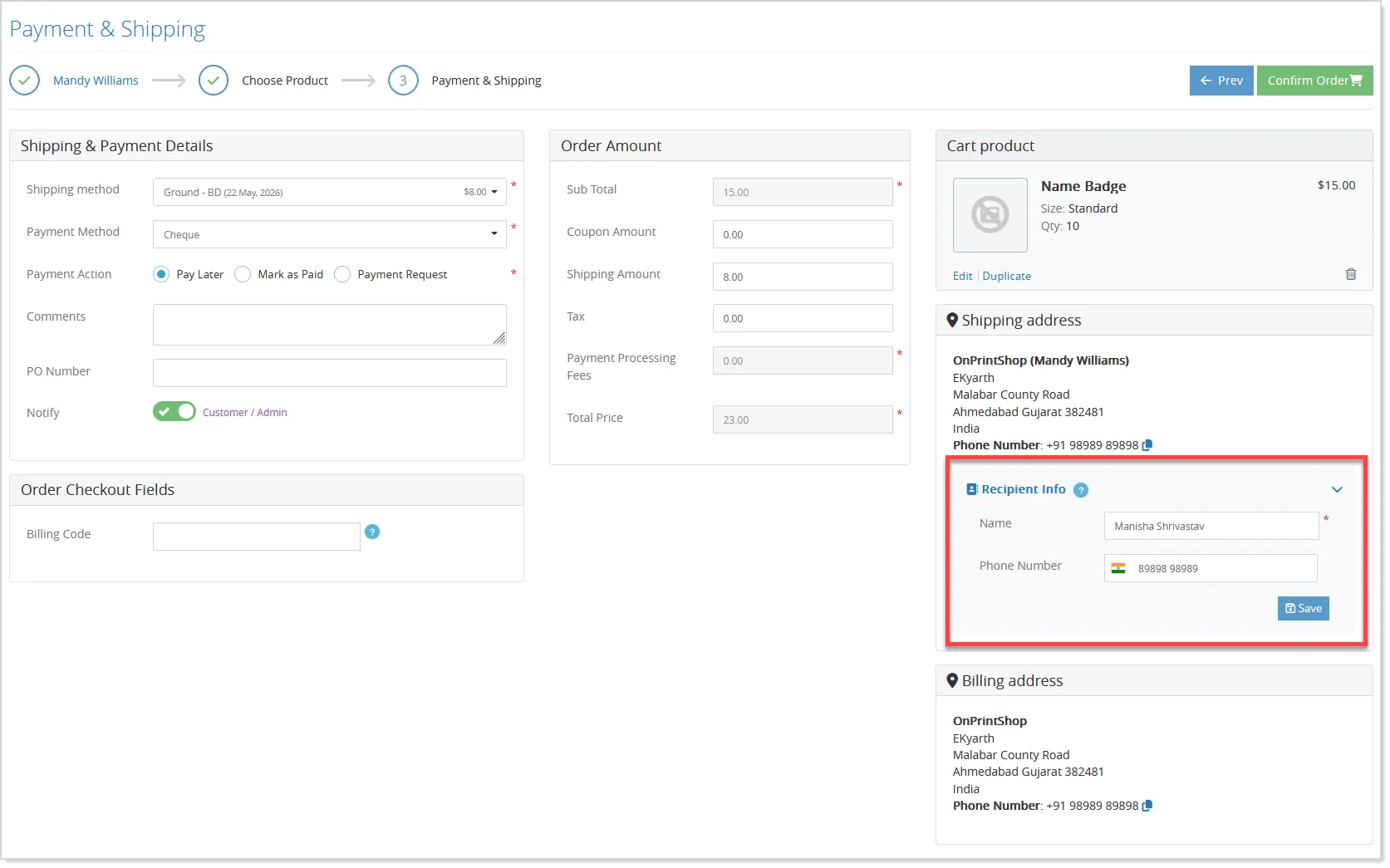Viewport: 1390px width, 868px height.
Task: Save the recipient info
Action: pyautogui.click(x=1303, y=608)
